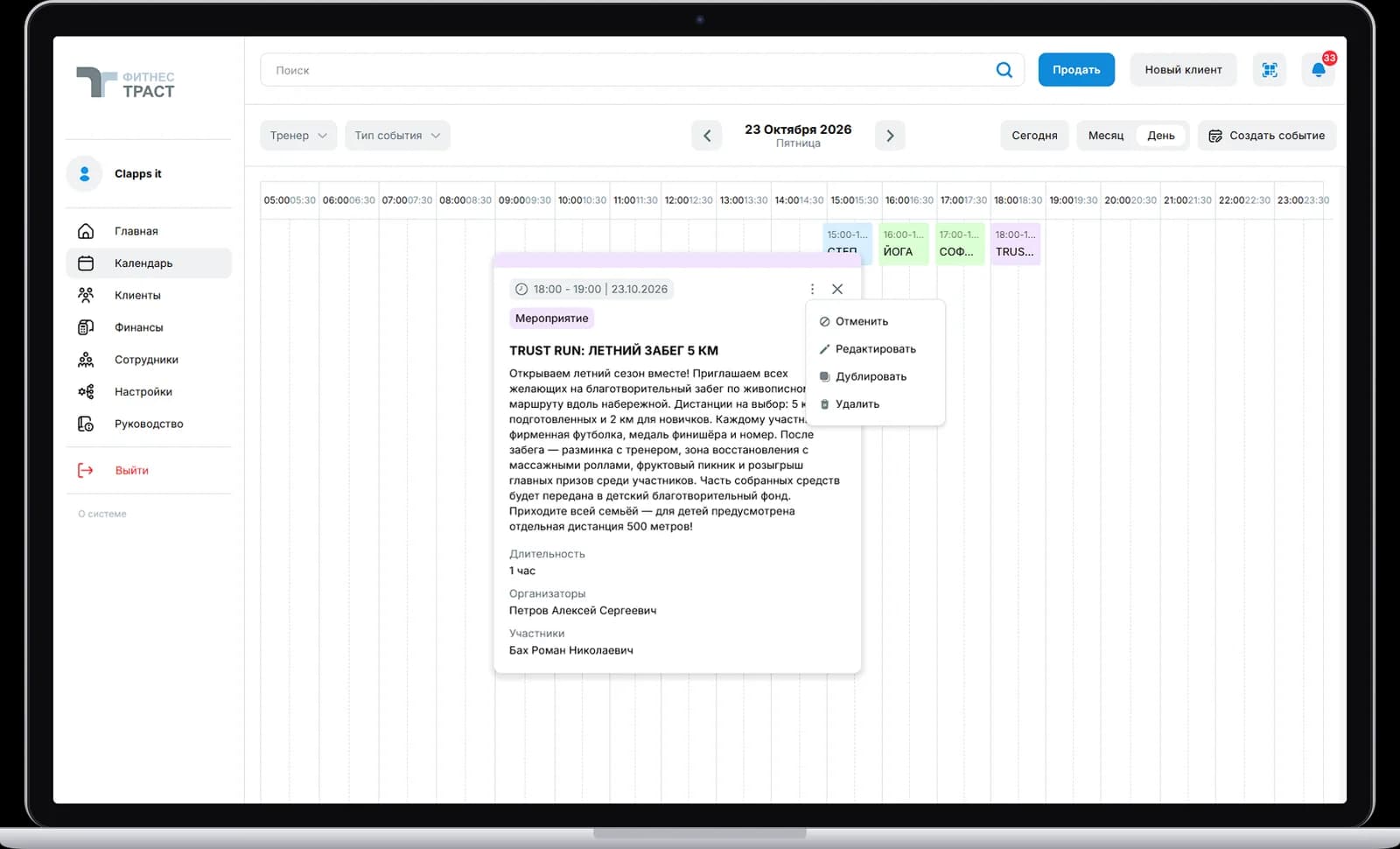Switch calendar view to Месяц
1400x849 pixels.
pyautogui.click(x=1106, y=136)
